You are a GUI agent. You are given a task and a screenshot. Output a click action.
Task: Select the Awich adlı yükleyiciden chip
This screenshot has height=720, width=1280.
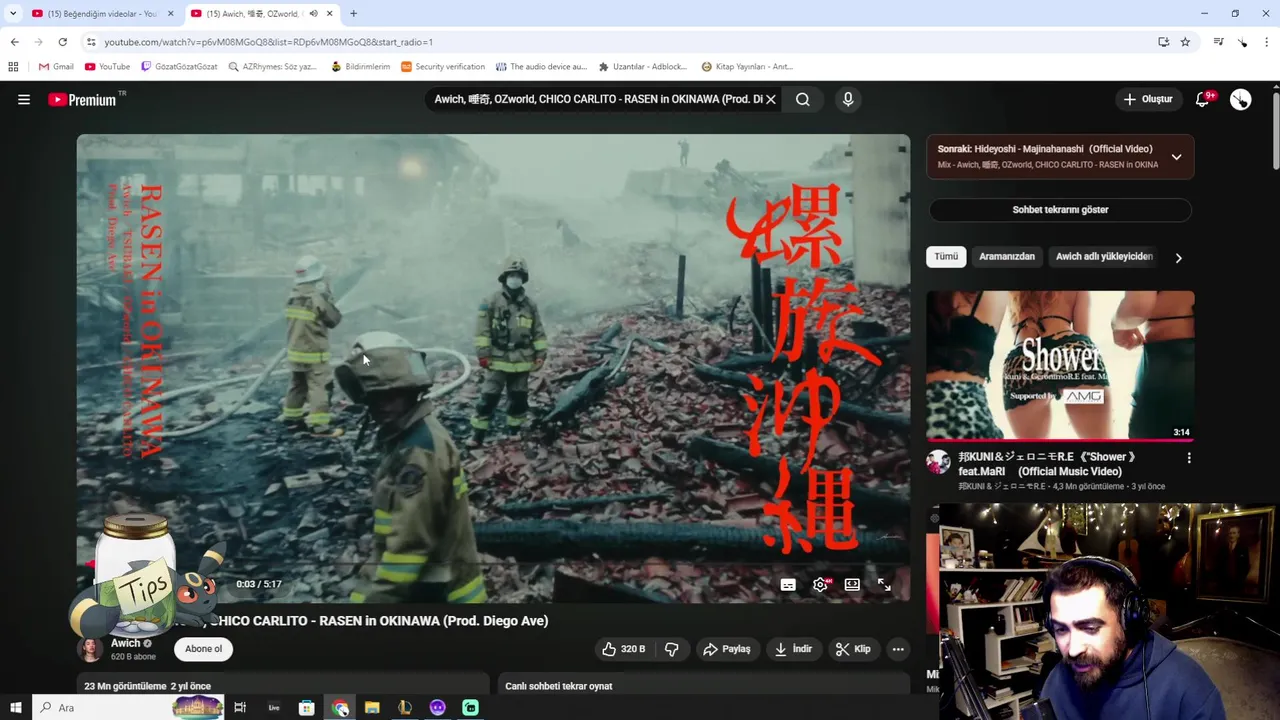click(1104, 257)
